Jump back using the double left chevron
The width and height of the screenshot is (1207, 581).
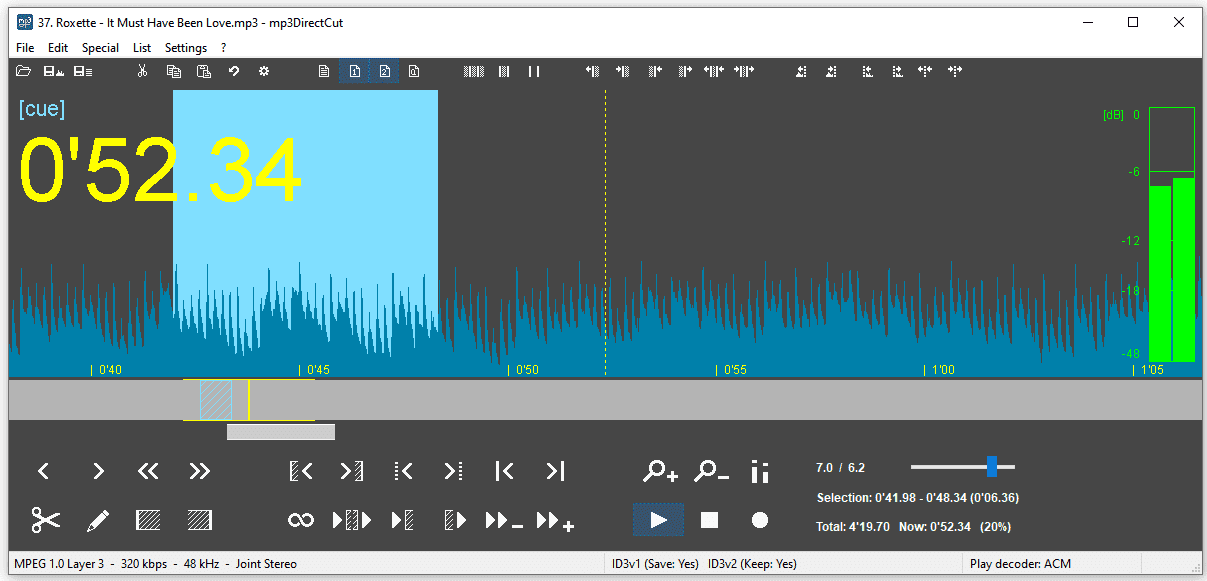click(148, 471)
